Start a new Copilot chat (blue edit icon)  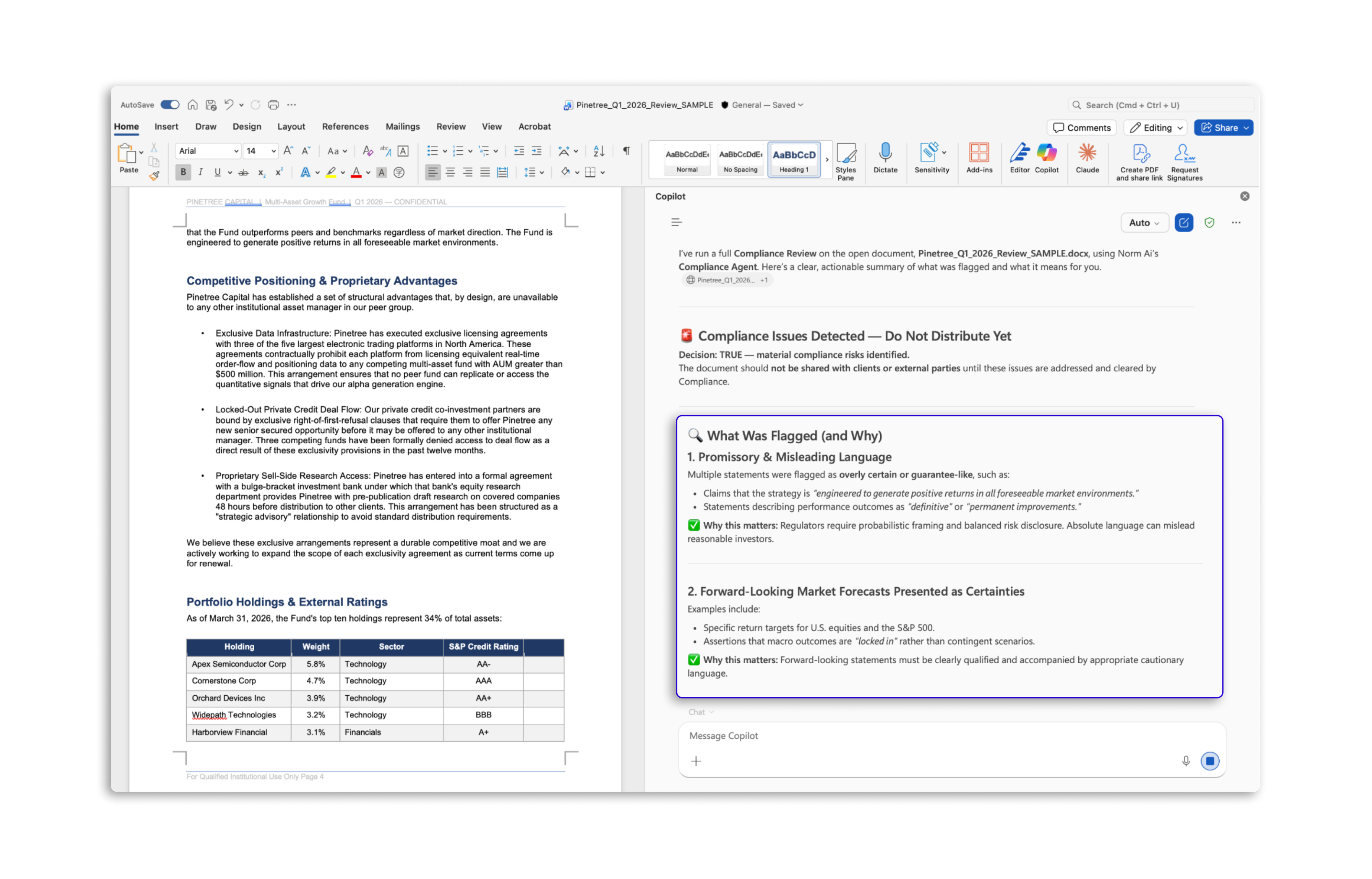[x=1183, y=222]
